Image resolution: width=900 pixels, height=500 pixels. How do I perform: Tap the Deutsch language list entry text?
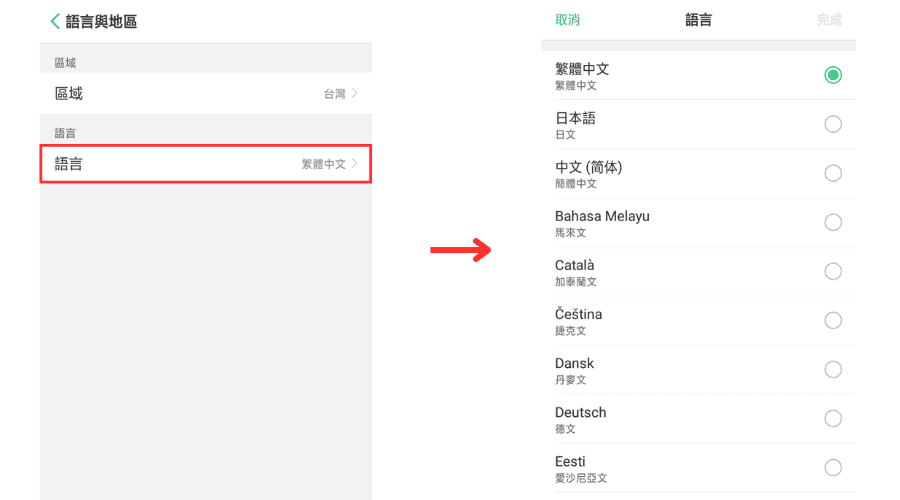pyautogui.click(x=581, y=413)
